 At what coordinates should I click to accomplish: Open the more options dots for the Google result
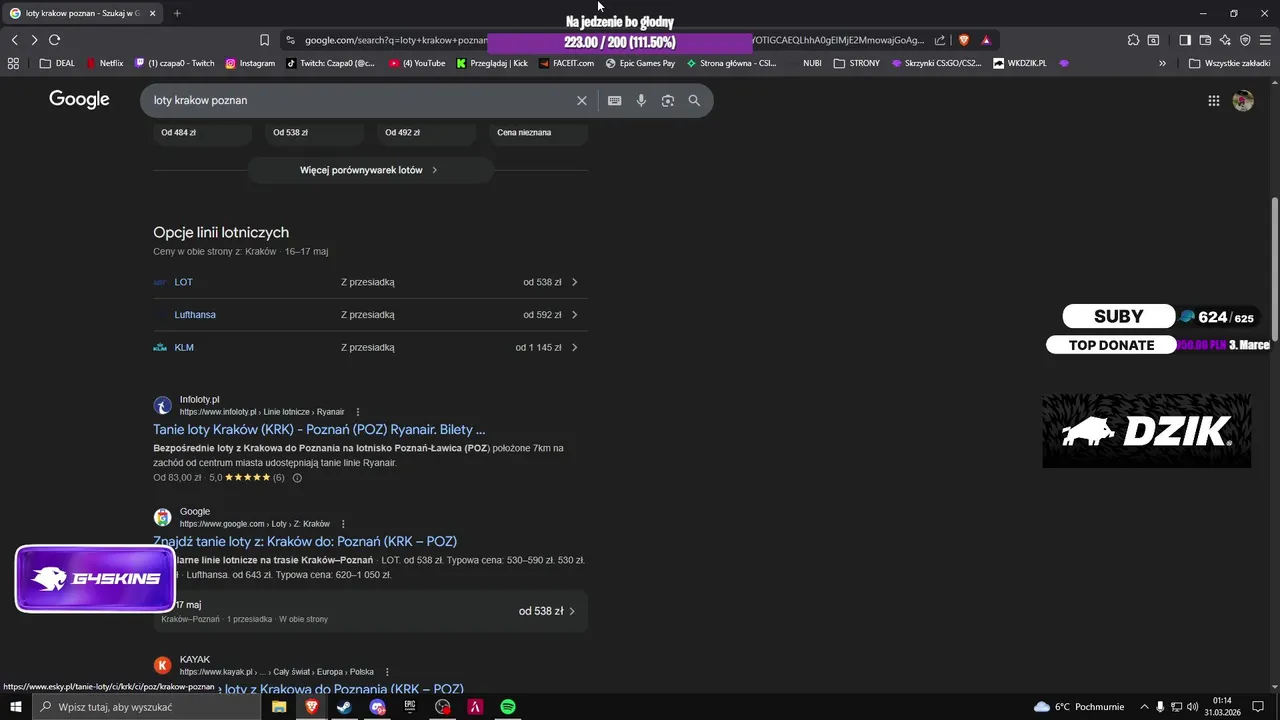pyautogui.click(x=343, y=524)
